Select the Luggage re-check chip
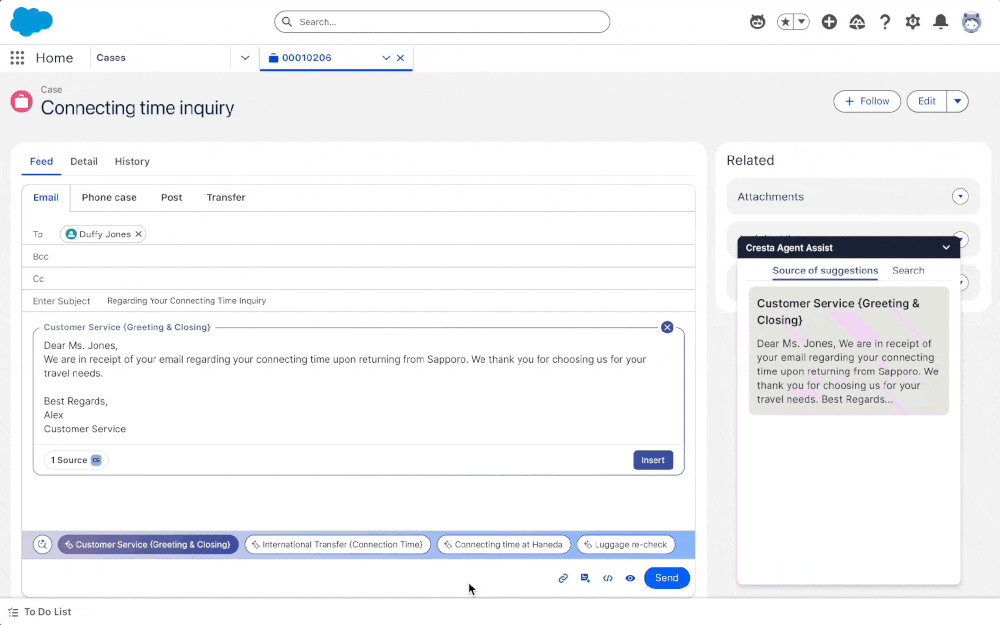The image size is (1000, 625). coord(626,545)
